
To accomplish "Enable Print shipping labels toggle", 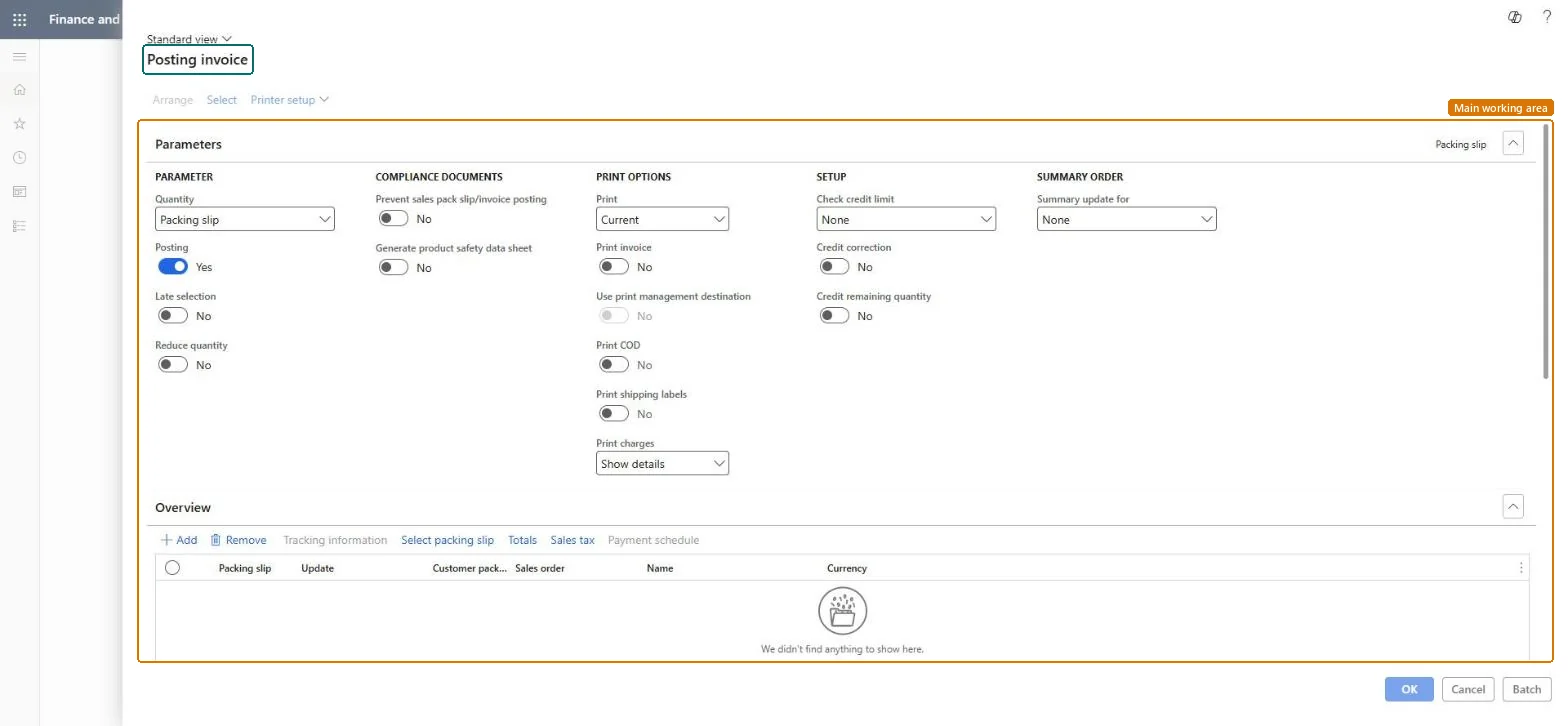I will (614, 414).
